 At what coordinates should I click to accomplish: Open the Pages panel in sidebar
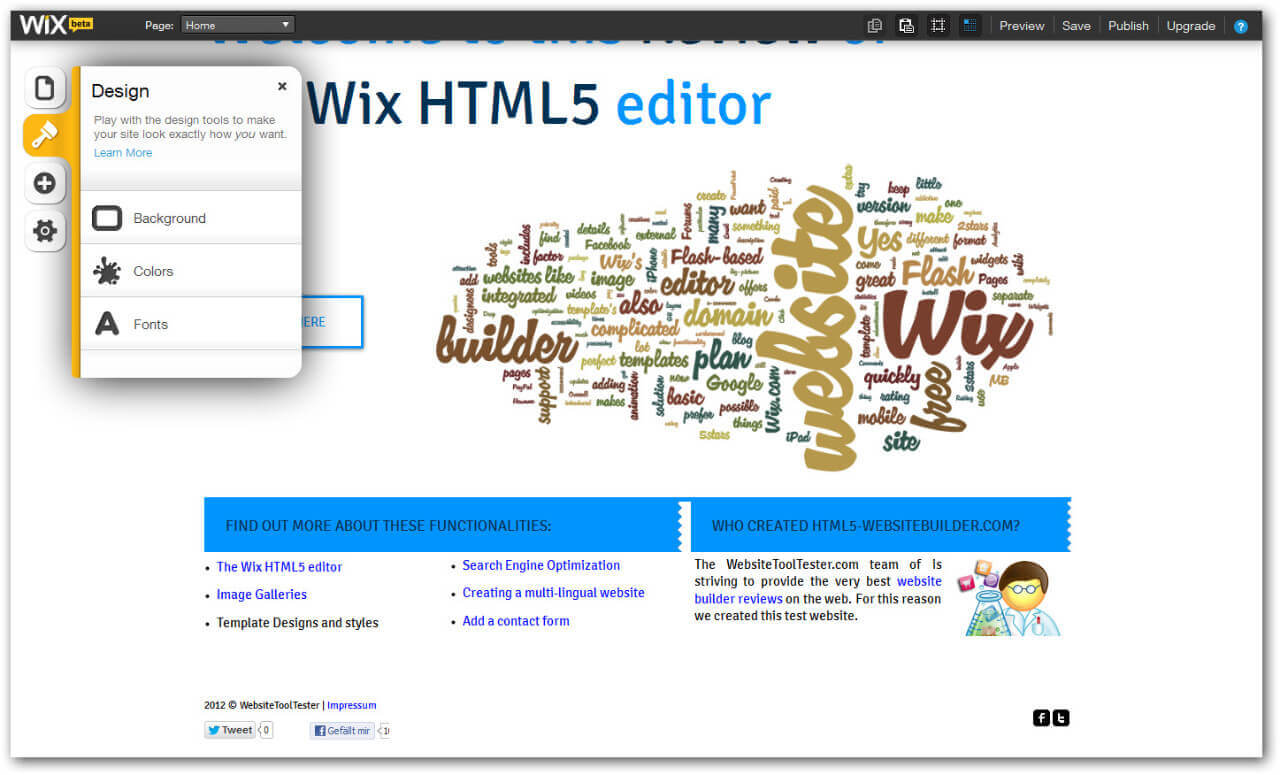[x=45, y=88]
